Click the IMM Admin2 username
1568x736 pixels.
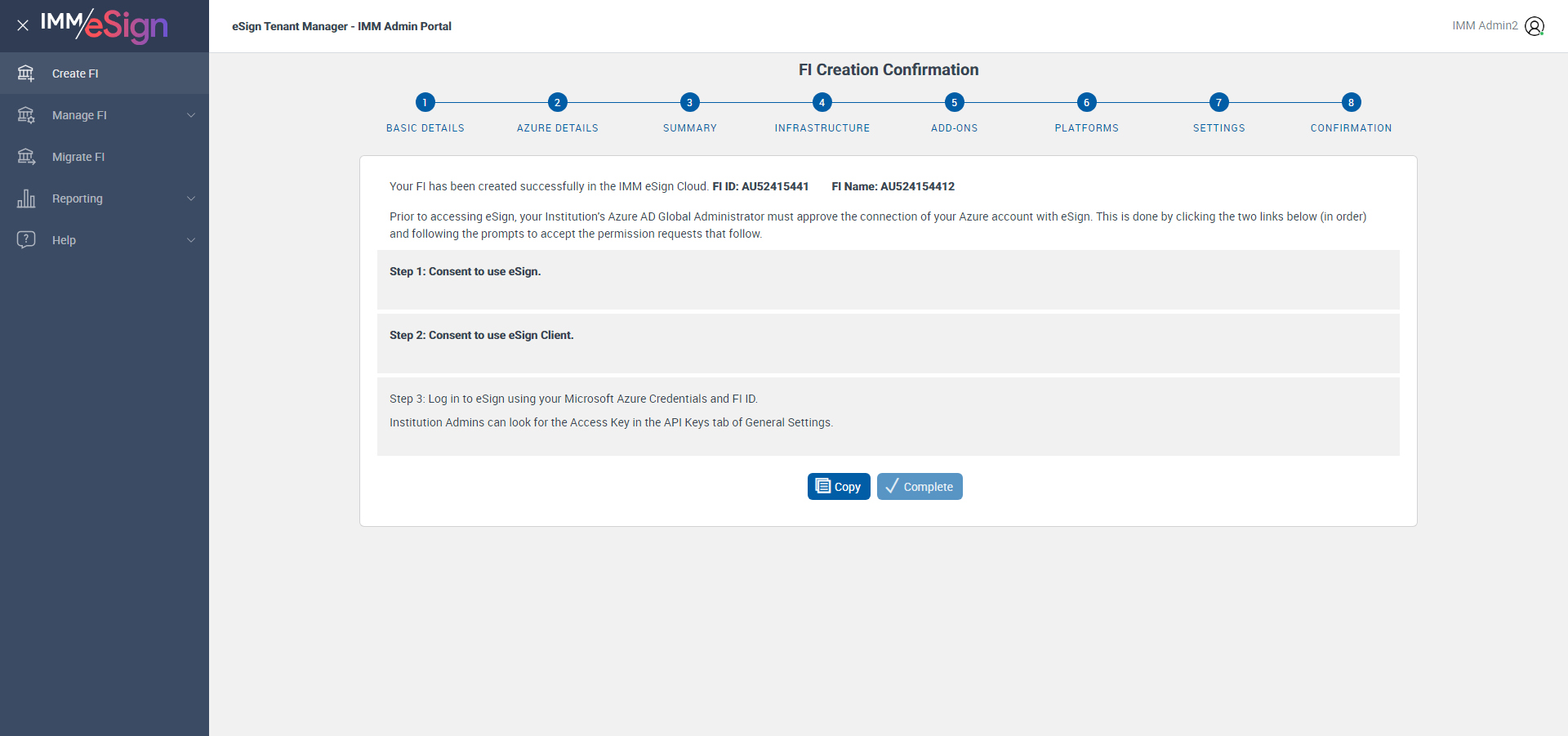[x=1485, y=26]
